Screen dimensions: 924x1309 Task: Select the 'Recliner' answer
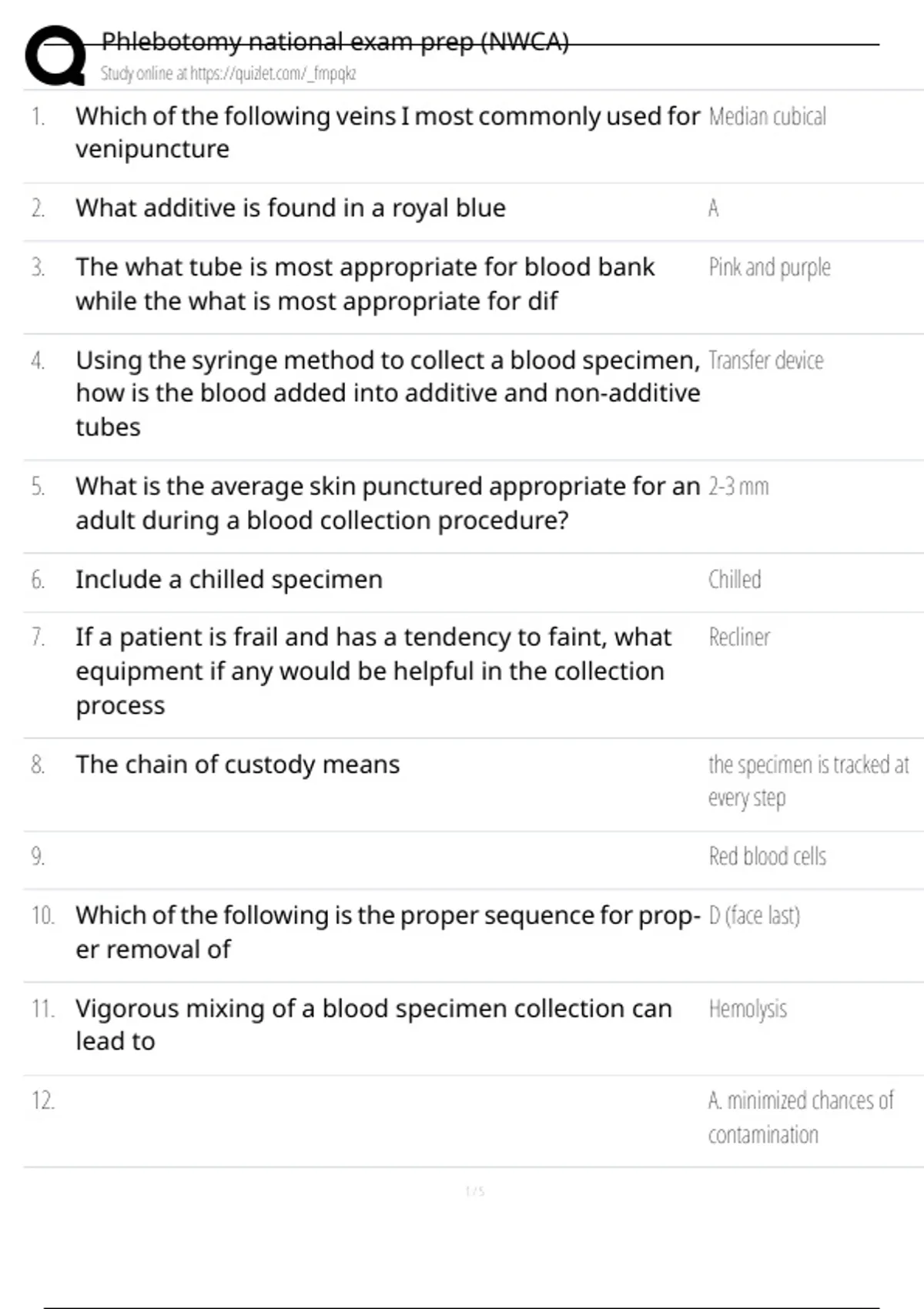click(x=739, y=638)
